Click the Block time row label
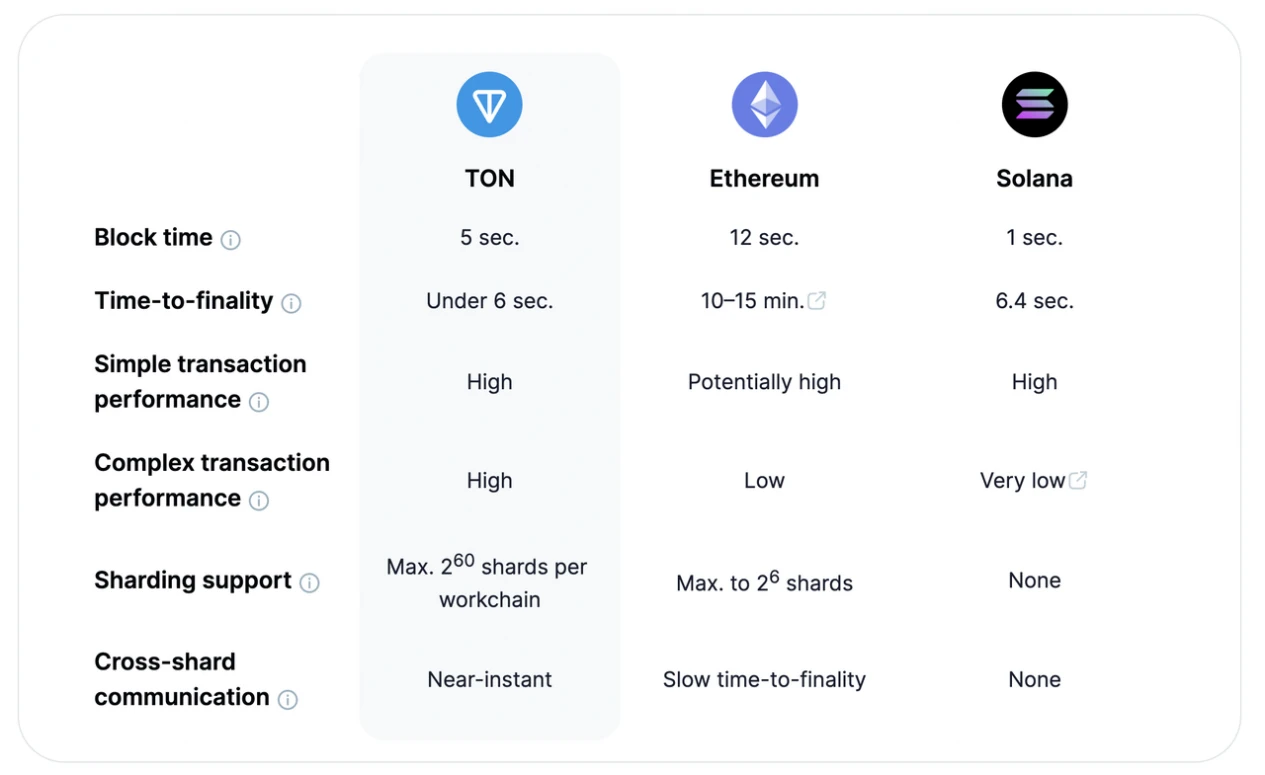The height and width of the screenshot is (775, 1265). pyautogui.click(x=153, y=238)
